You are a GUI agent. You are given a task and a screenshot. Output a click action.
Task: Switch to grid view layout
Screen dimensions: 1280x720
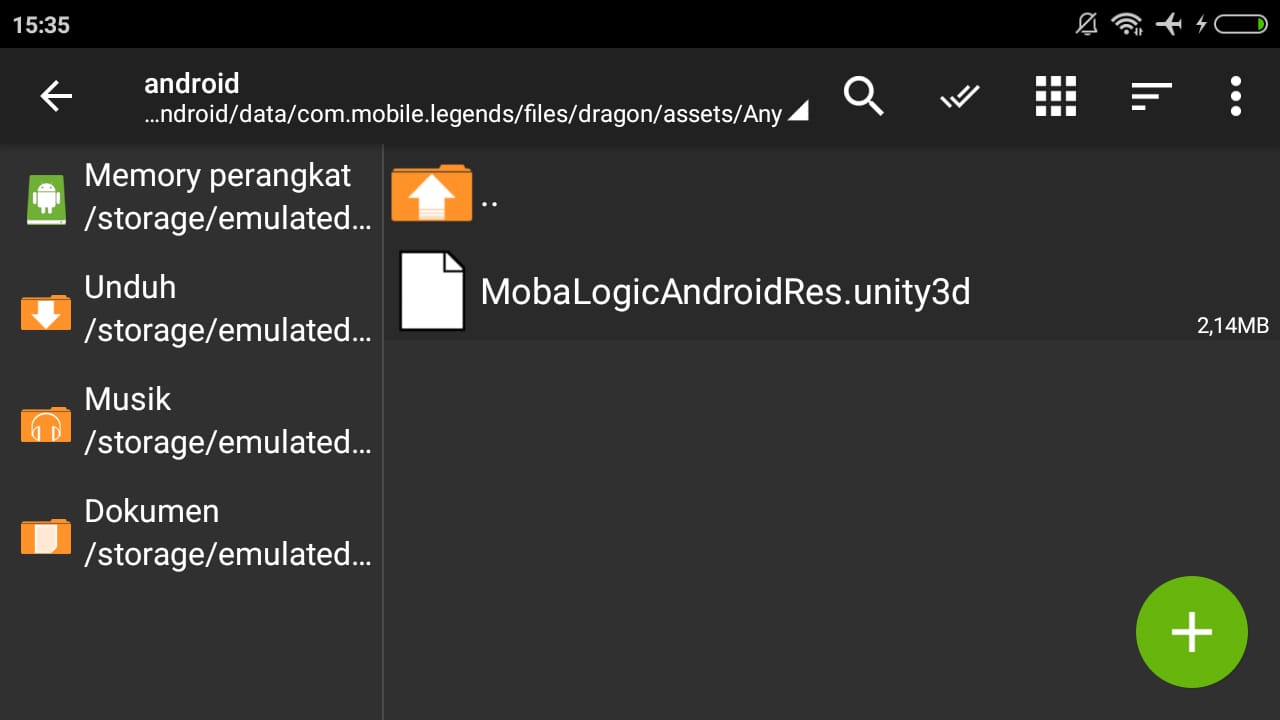(1055, 96)
